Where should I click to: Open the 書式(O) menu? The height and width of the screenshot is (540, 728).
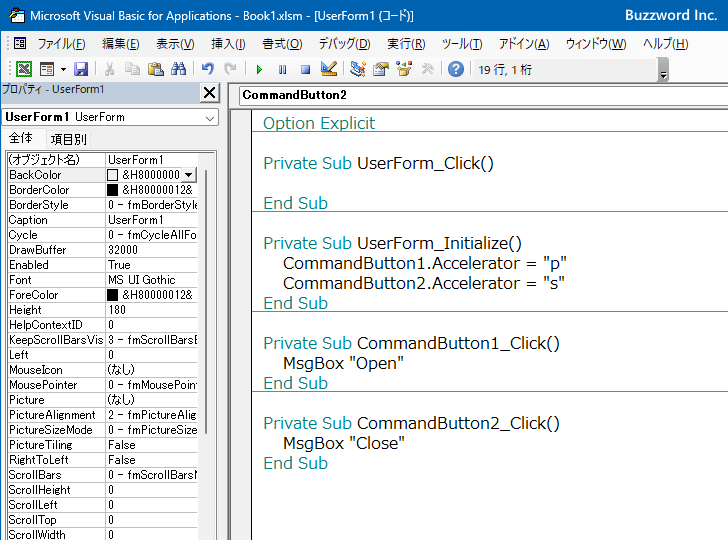[x=282, y=44]
